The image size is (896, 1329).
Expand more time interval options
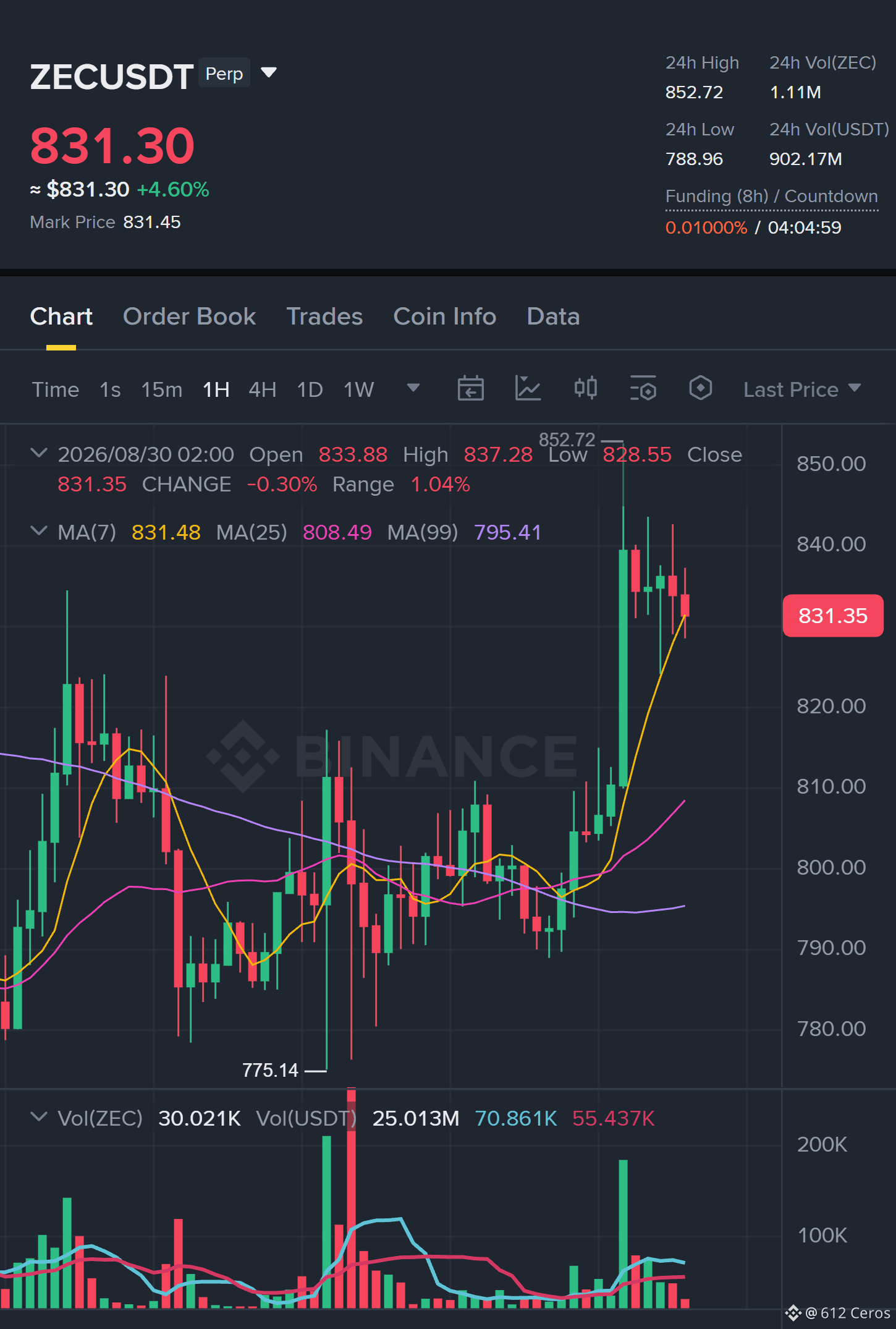(413, 388)
